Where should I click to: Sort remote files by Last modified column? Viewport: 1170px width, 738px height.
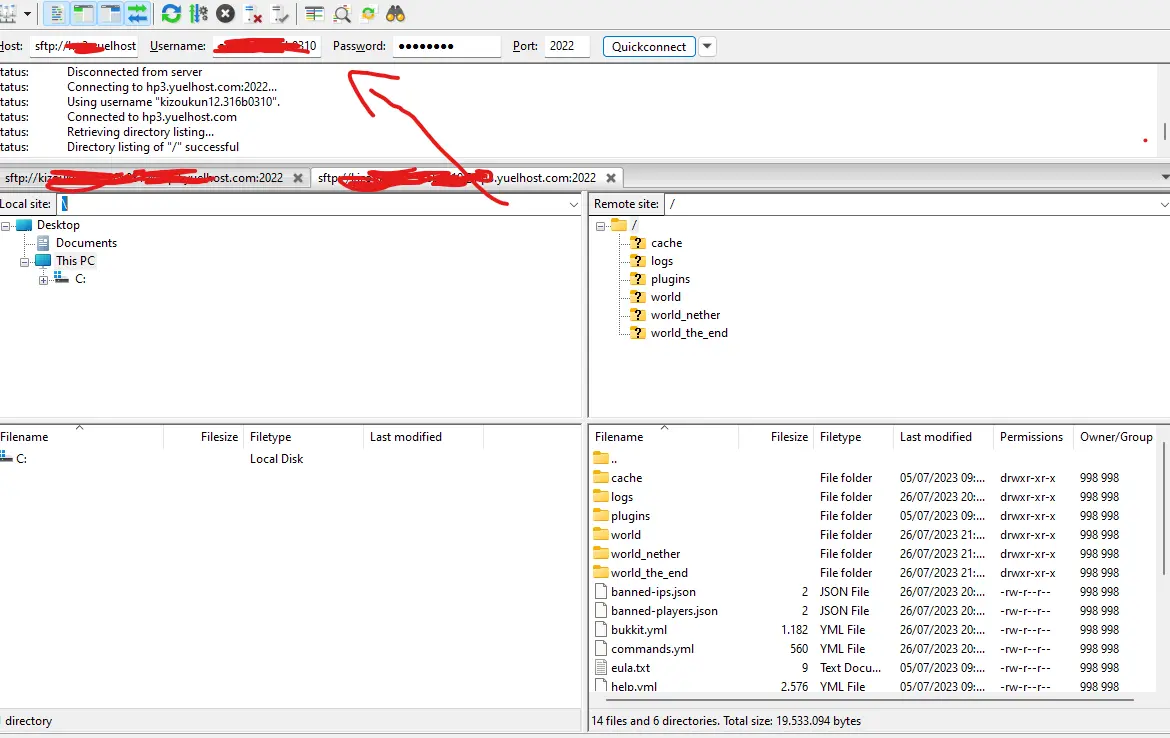point(935,437)
